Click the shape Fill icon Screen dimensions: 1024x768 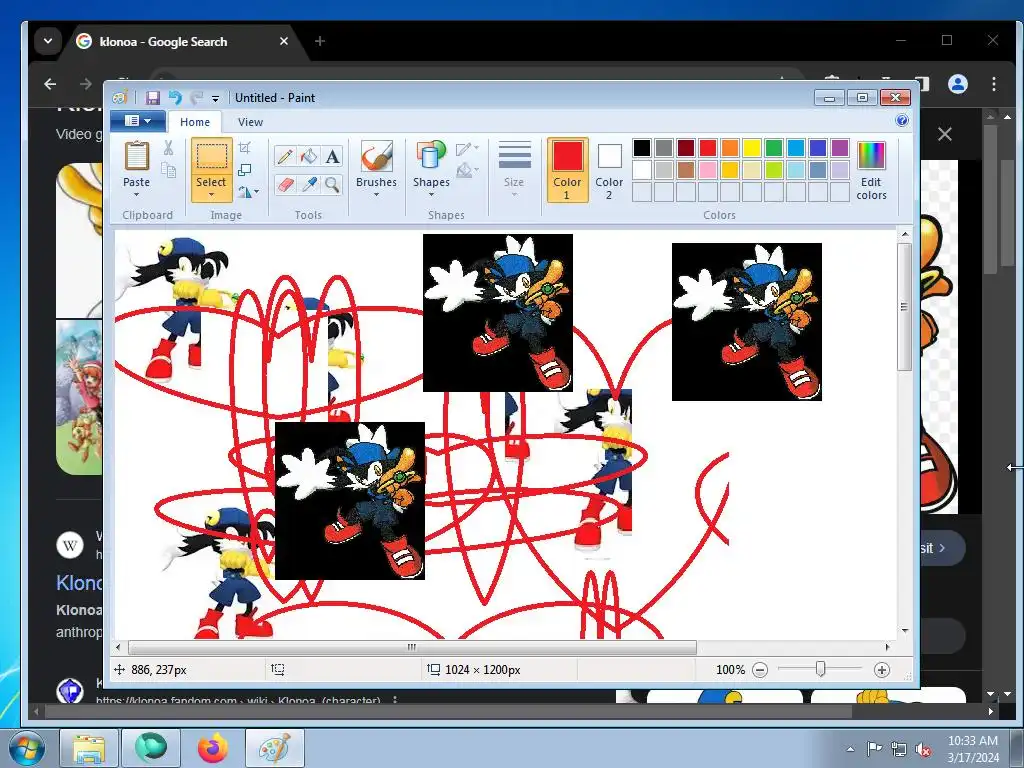tap(466, 171)
